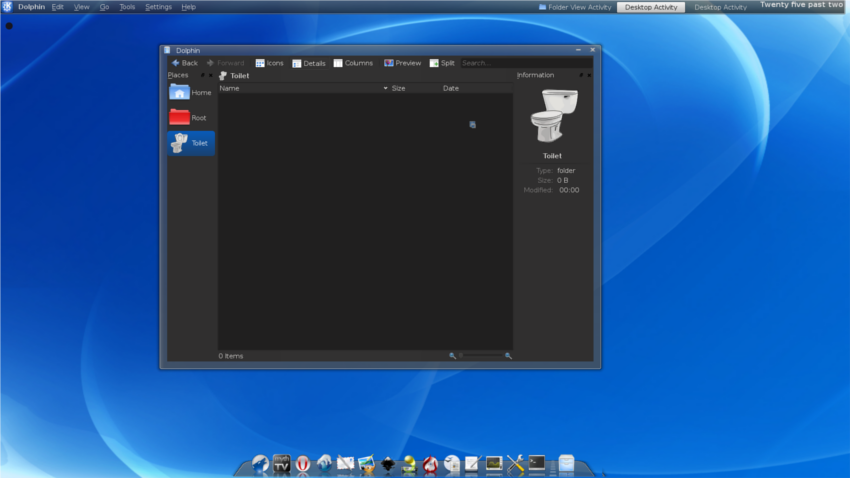Switch to Icons view mode

click(269, 63)
